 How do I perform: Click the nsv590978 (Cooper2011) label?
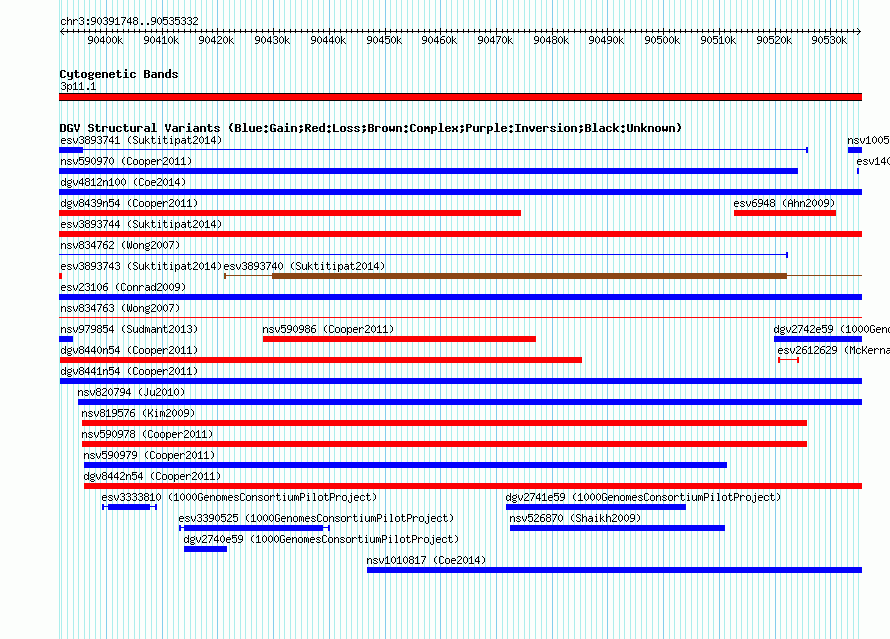[x=147, y=434]
